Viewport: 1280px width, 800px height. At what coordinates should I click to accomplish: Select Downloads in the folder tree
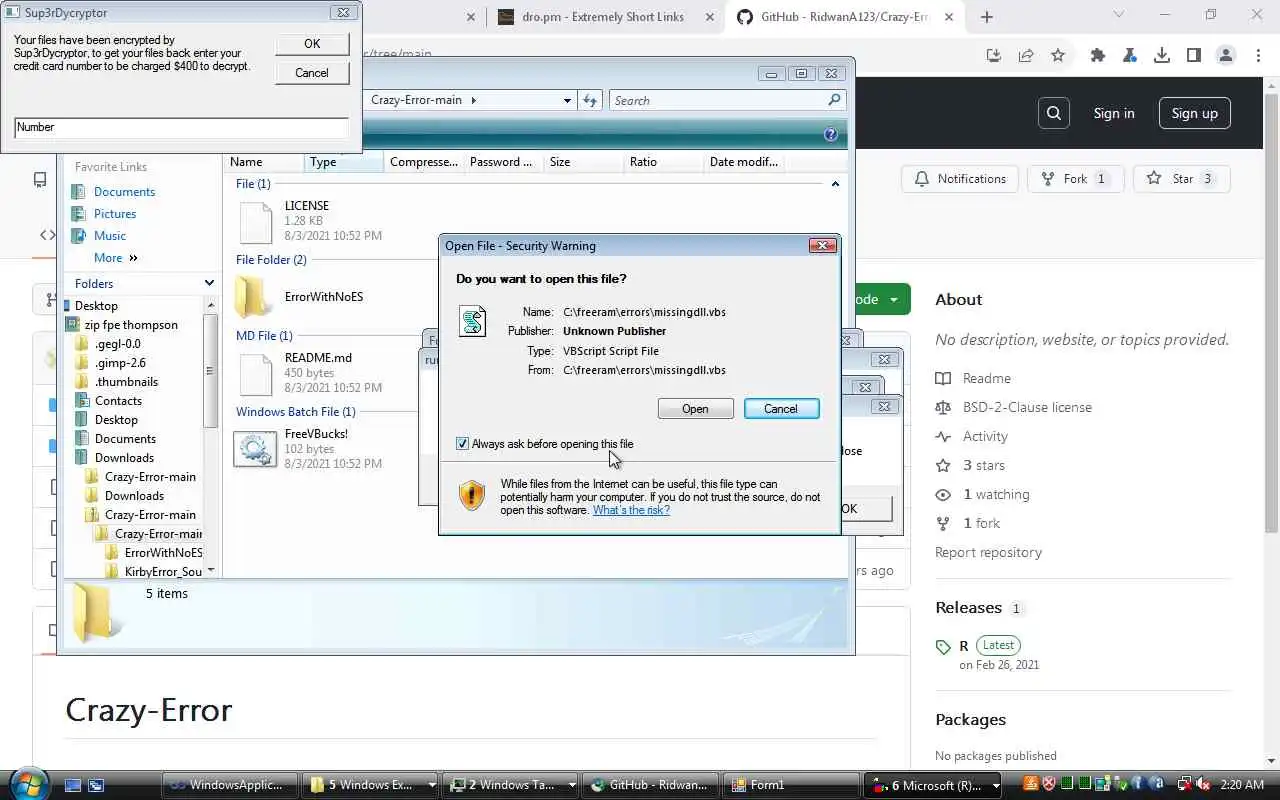(125, 458)
